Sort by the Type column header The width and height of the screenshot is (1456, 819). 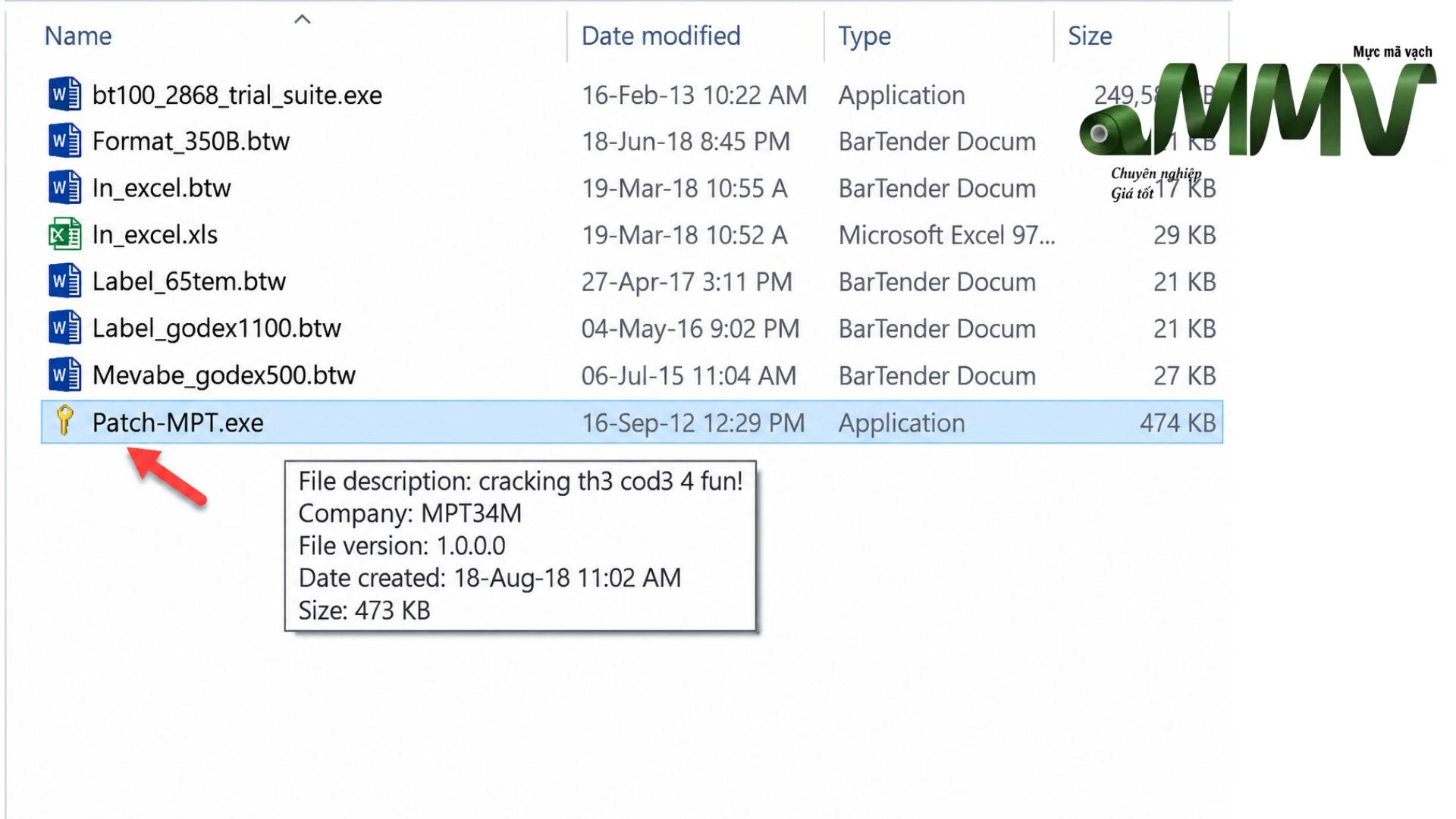click(864, 36)
